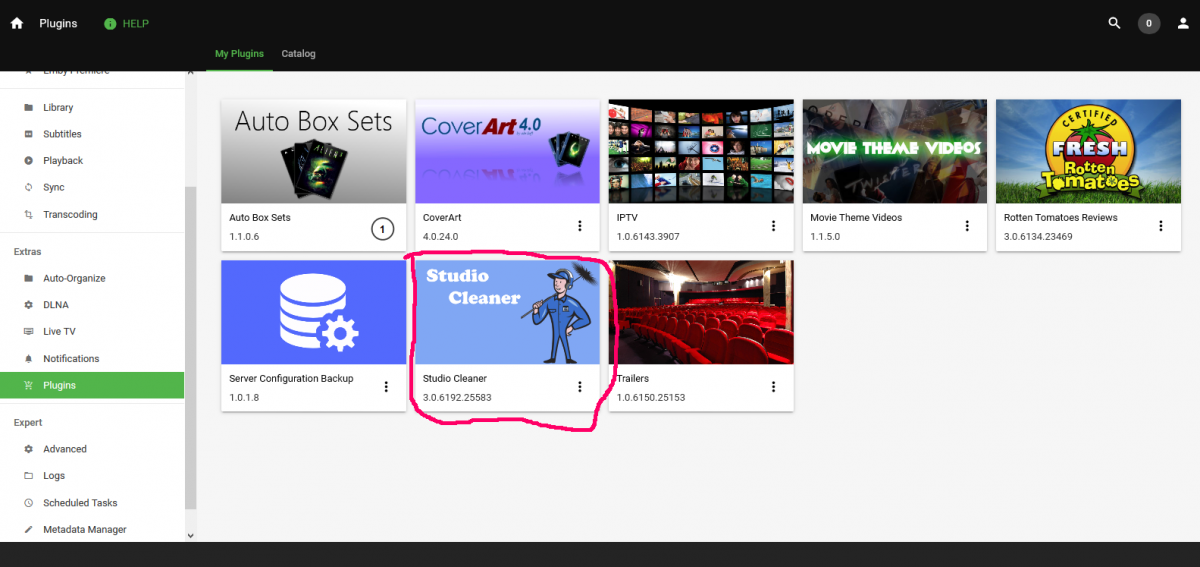Viewport: 1200px width, 567px height.
Task: Click the Live TV screen icon
Action: pos(28,331)
